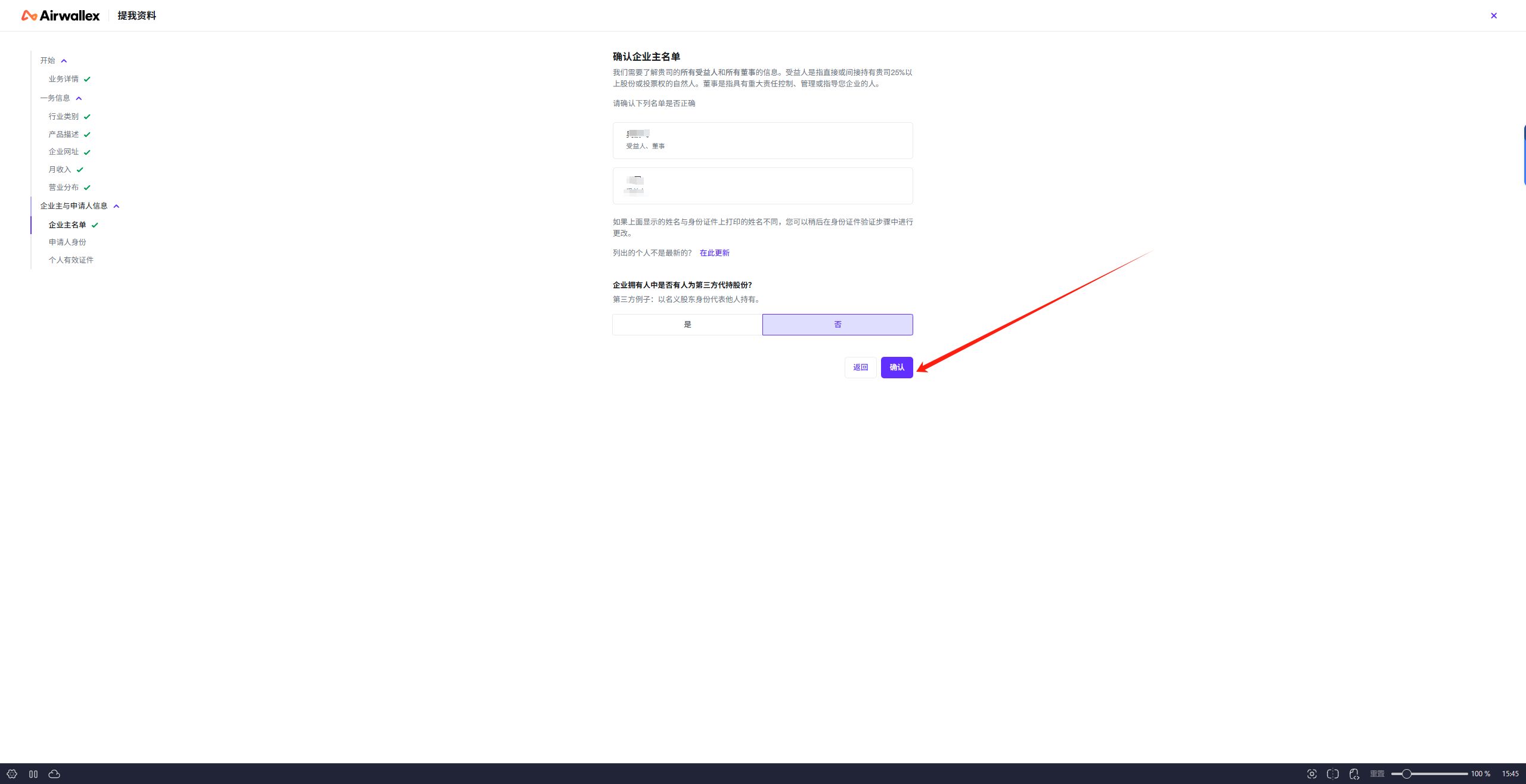This screenshot has width=1526, height=784.
Task: Click the 企业拥有人中是否有人为第三方代持股份? question
Action: pyautogui.click(x=682, y=285)
